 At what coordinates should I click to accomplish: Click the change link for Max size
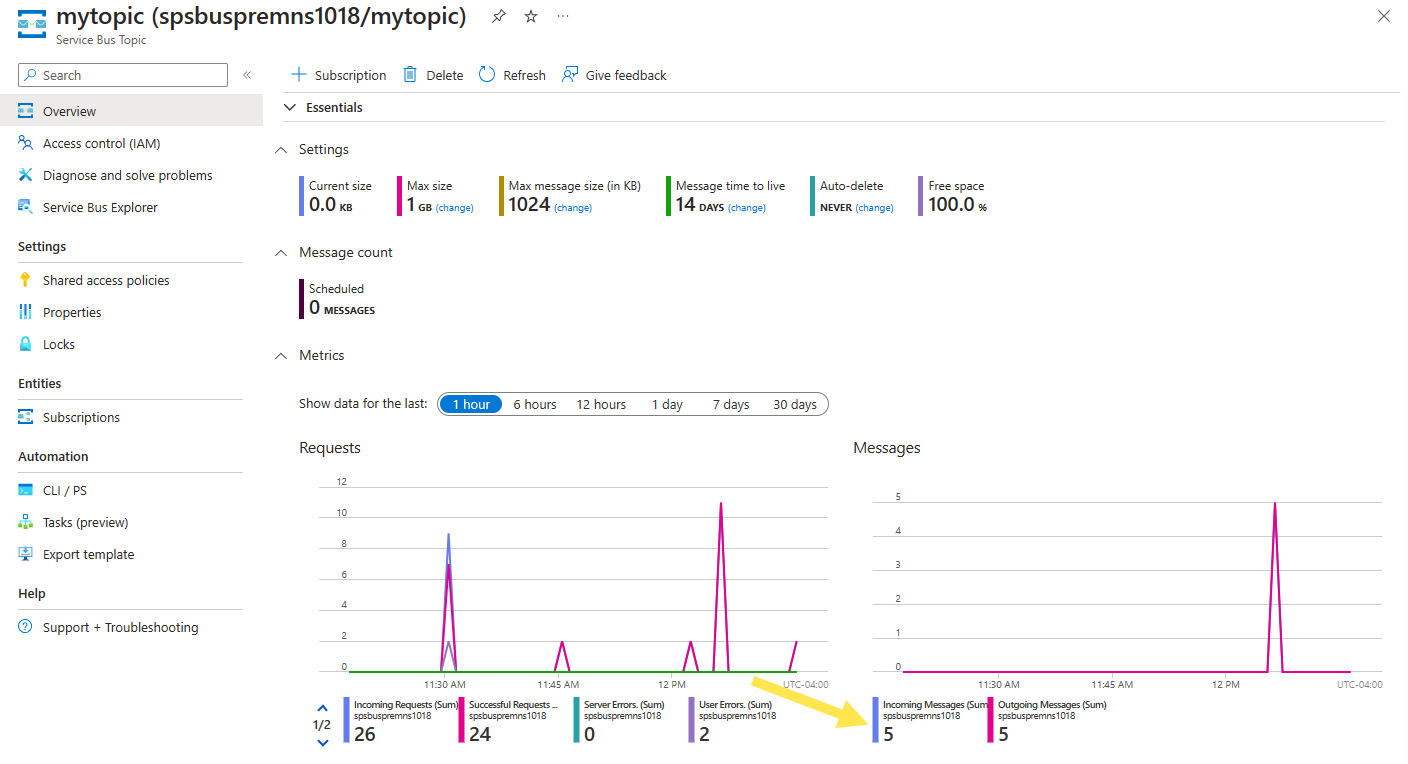pos(455,208)
